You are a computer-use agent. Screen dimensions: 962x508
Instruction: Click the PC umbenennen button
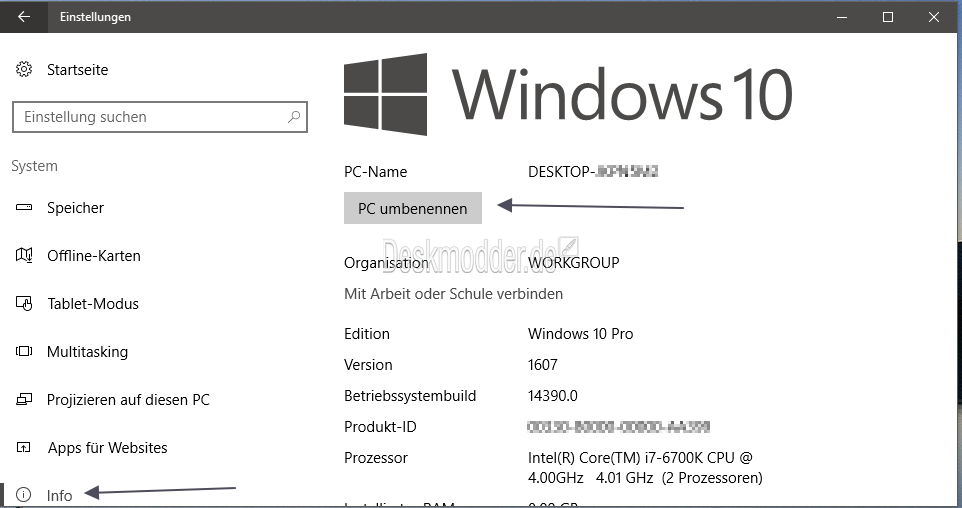point(412,208)
